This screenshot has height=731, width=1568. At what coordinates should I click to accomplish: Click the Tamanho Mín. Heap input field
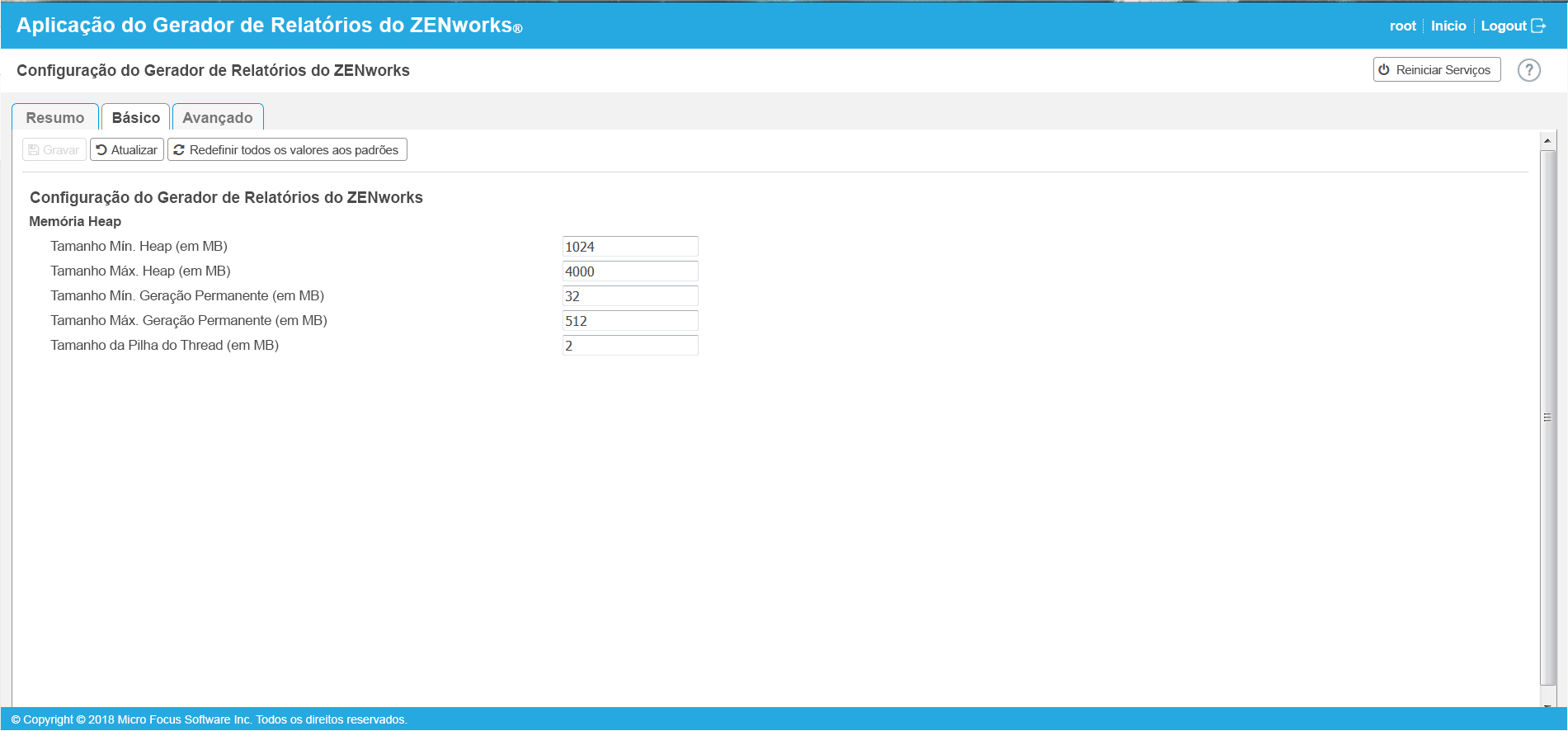630,247
